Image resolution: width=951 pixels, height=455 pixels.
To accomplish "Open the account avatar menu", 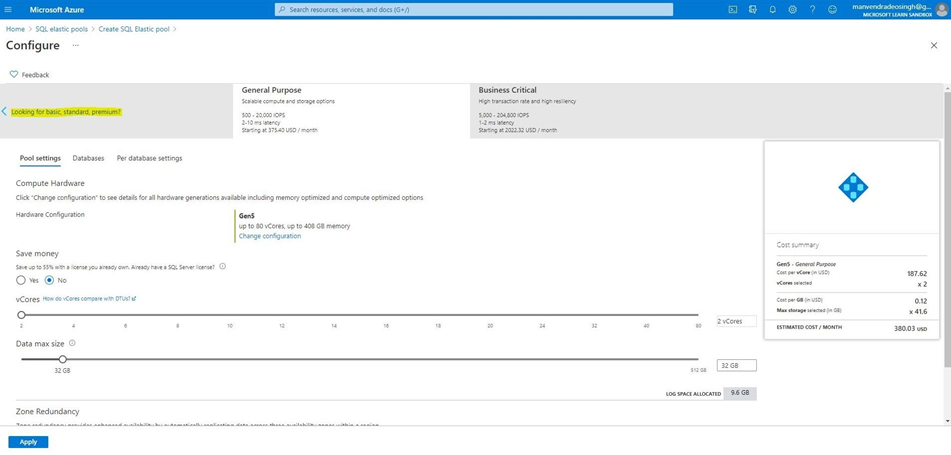I will click(x=941, y=10).
